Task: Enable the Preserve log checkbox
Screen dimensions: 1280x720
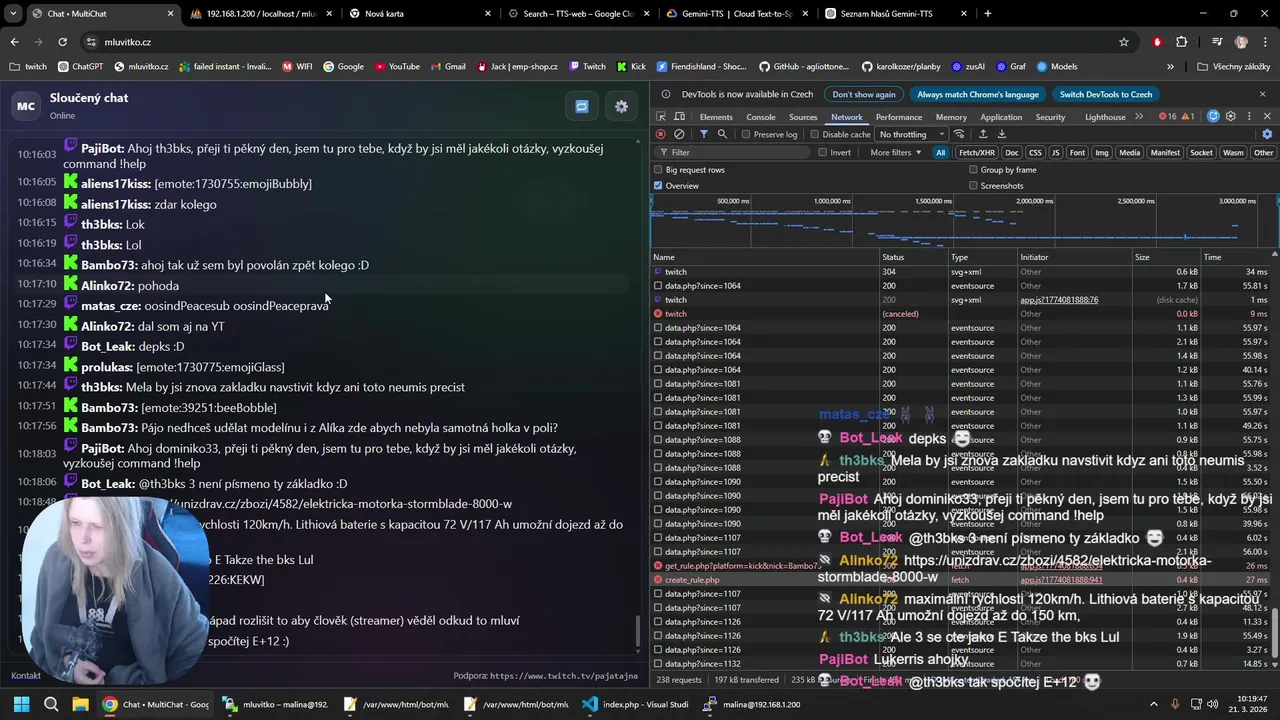Action: pos(746,134)
